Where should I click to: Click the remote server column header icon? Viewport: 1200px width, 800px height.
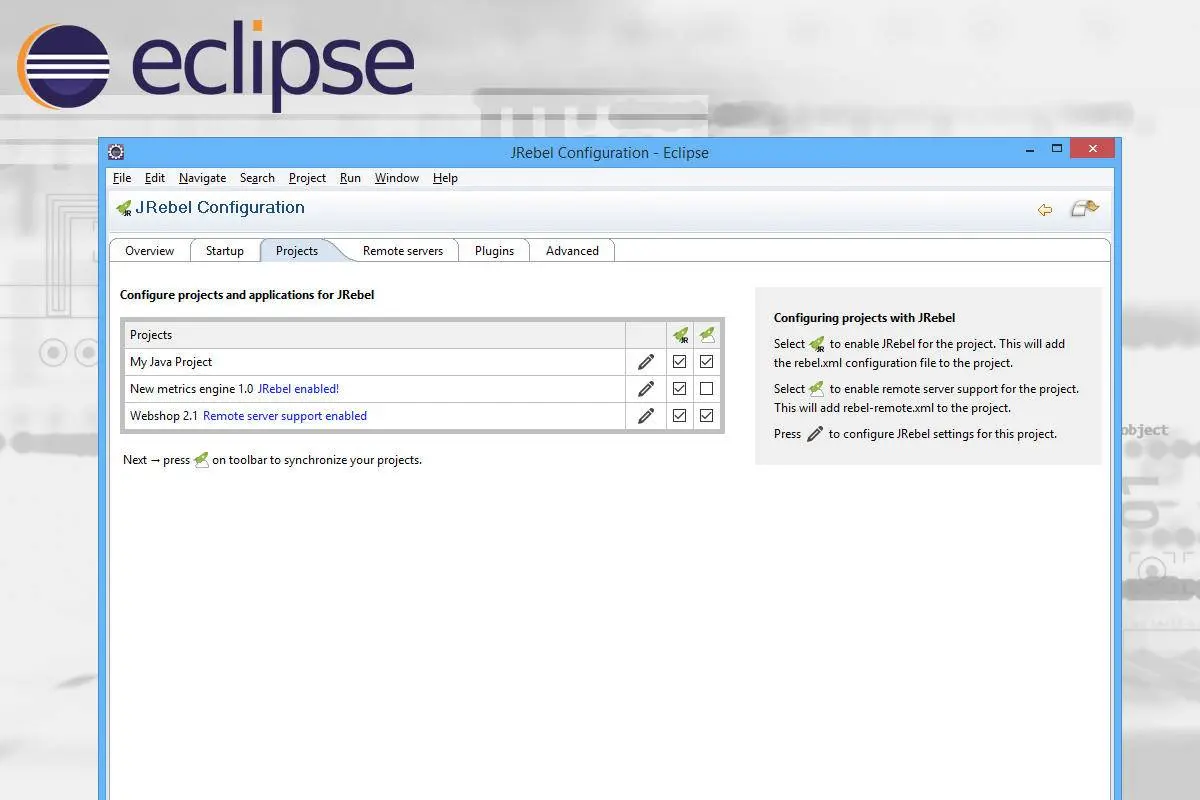(x=707, y=335)
